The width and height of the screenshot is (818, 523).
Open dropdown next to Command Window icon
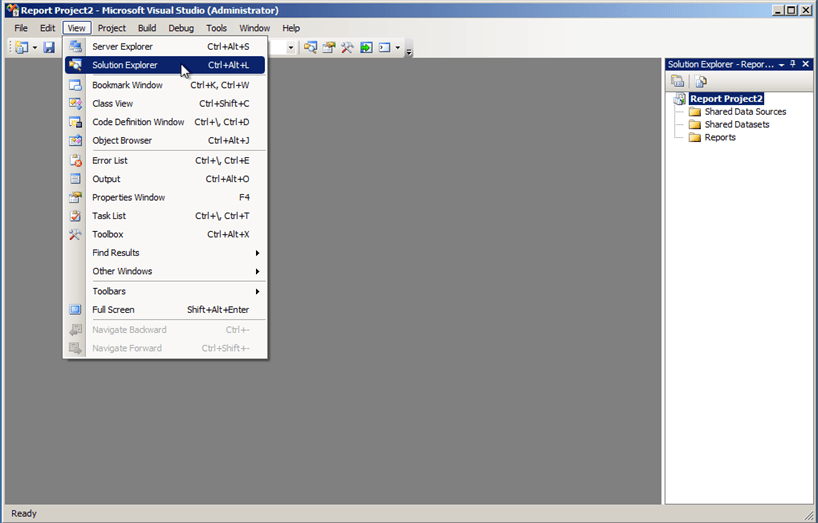(398, 47)
